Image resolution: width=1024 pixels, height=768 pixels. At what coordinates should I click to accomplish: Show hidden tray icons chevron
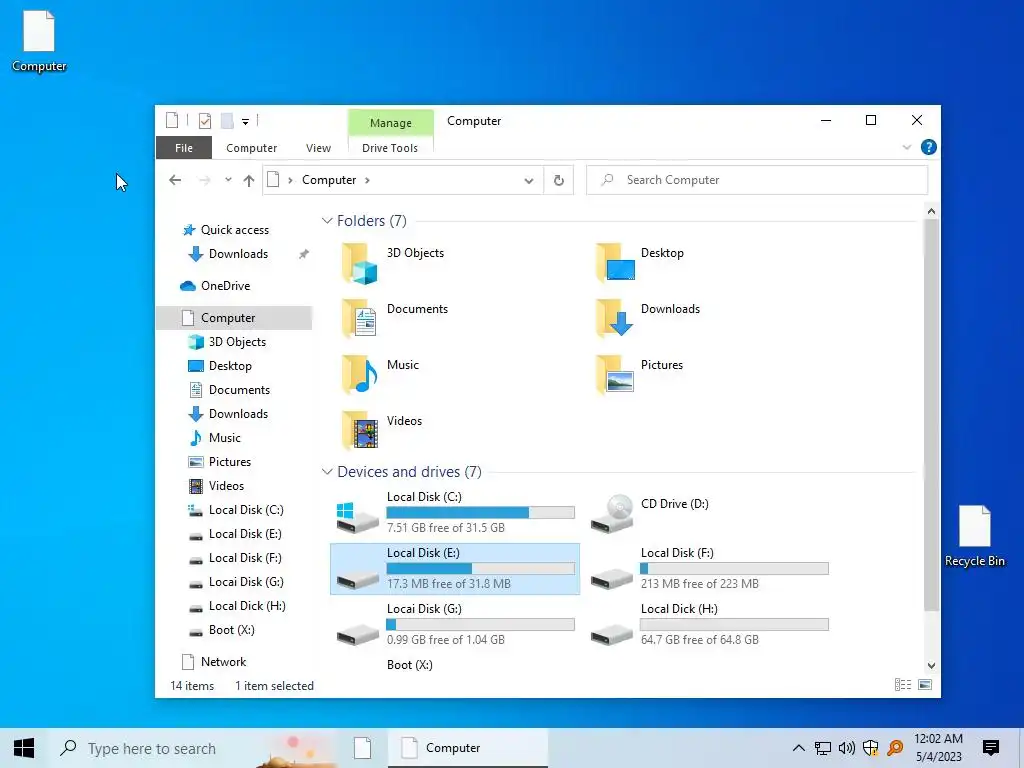pos(798,748)
